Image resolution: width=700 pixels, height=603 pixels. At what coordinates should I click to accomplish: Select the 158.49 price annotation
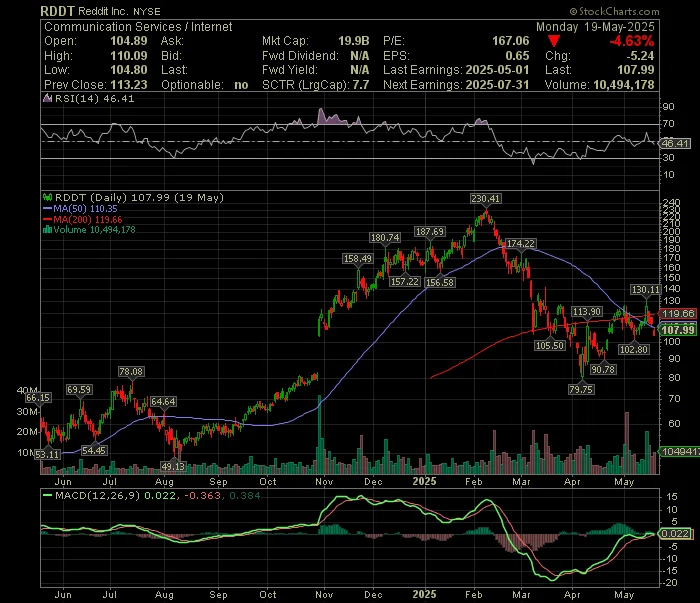click(358, 258)
